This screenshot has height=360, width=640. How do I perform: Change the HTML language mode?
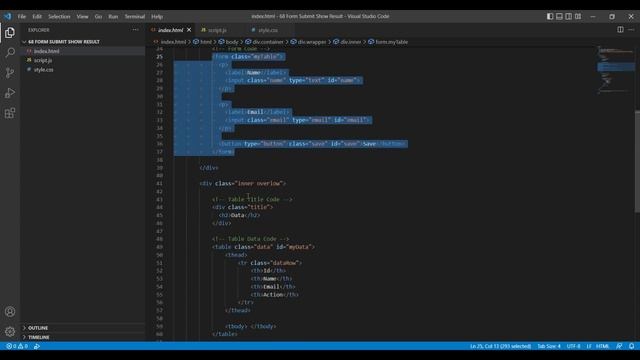[602, 346]
